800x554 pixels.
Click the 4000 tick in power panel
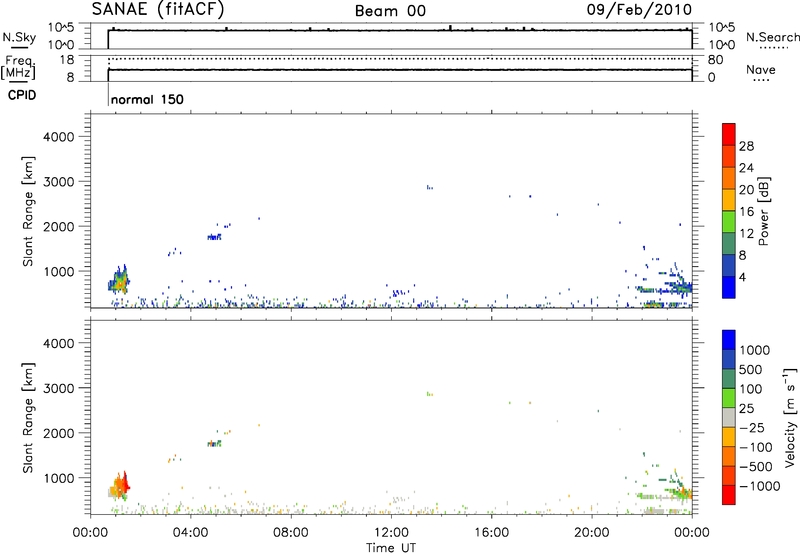[x=58, y=137]
